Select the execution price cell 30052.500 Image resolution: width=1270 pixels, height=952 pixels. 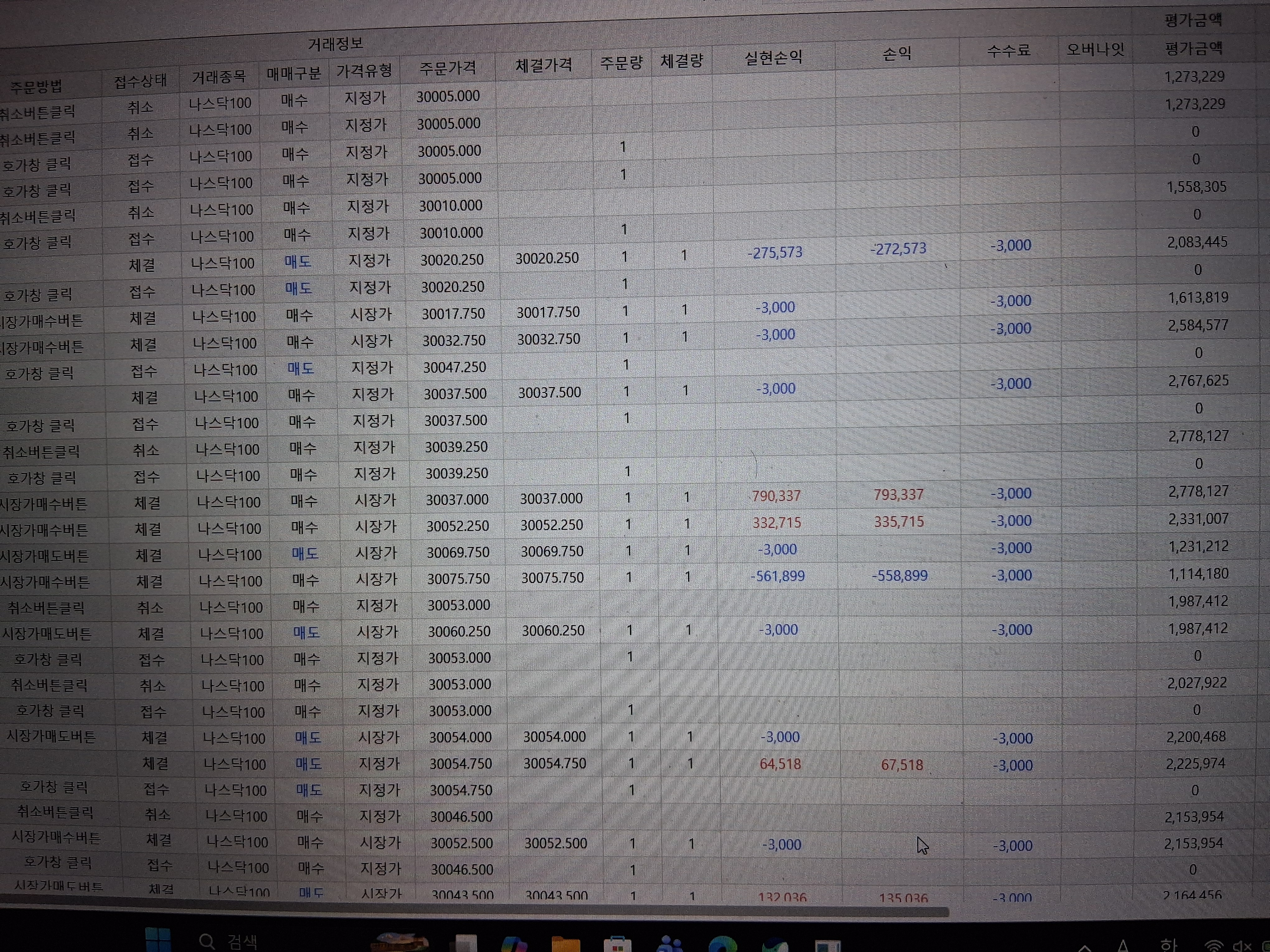556,843
